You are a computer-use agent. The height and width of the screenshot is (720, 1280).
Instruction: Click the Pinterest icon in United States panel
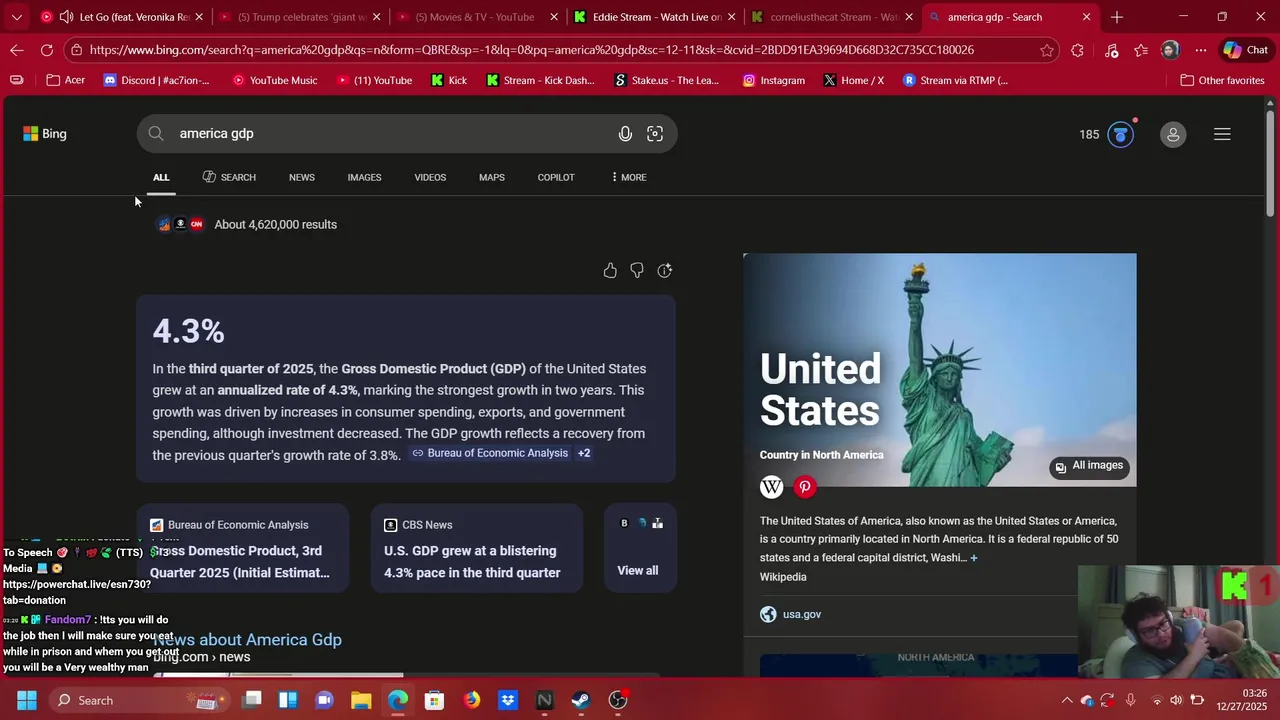coord(805,487)
